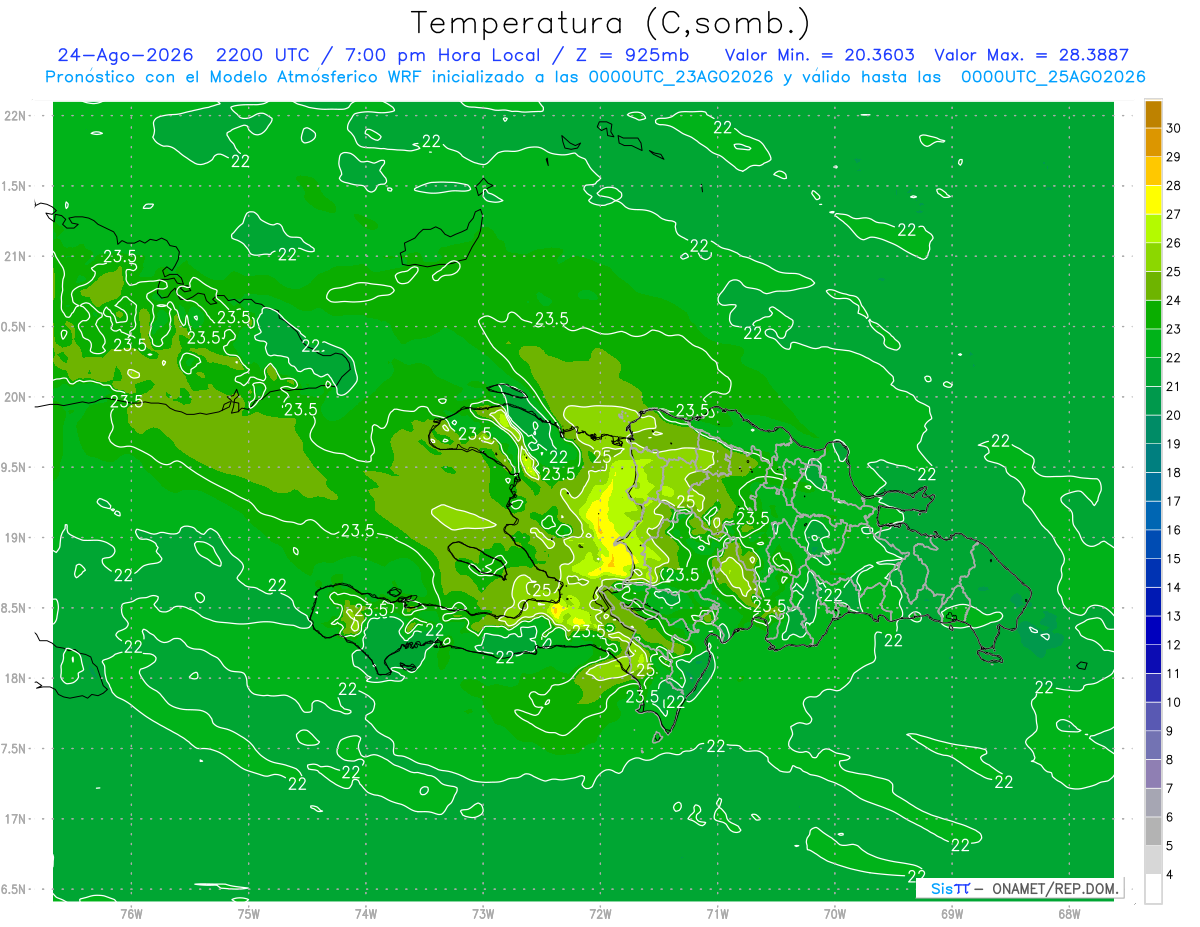The width and height of the screenshot is (1200, 927).
Task: Click colorbar value "29"
Action: [1175, 157]
